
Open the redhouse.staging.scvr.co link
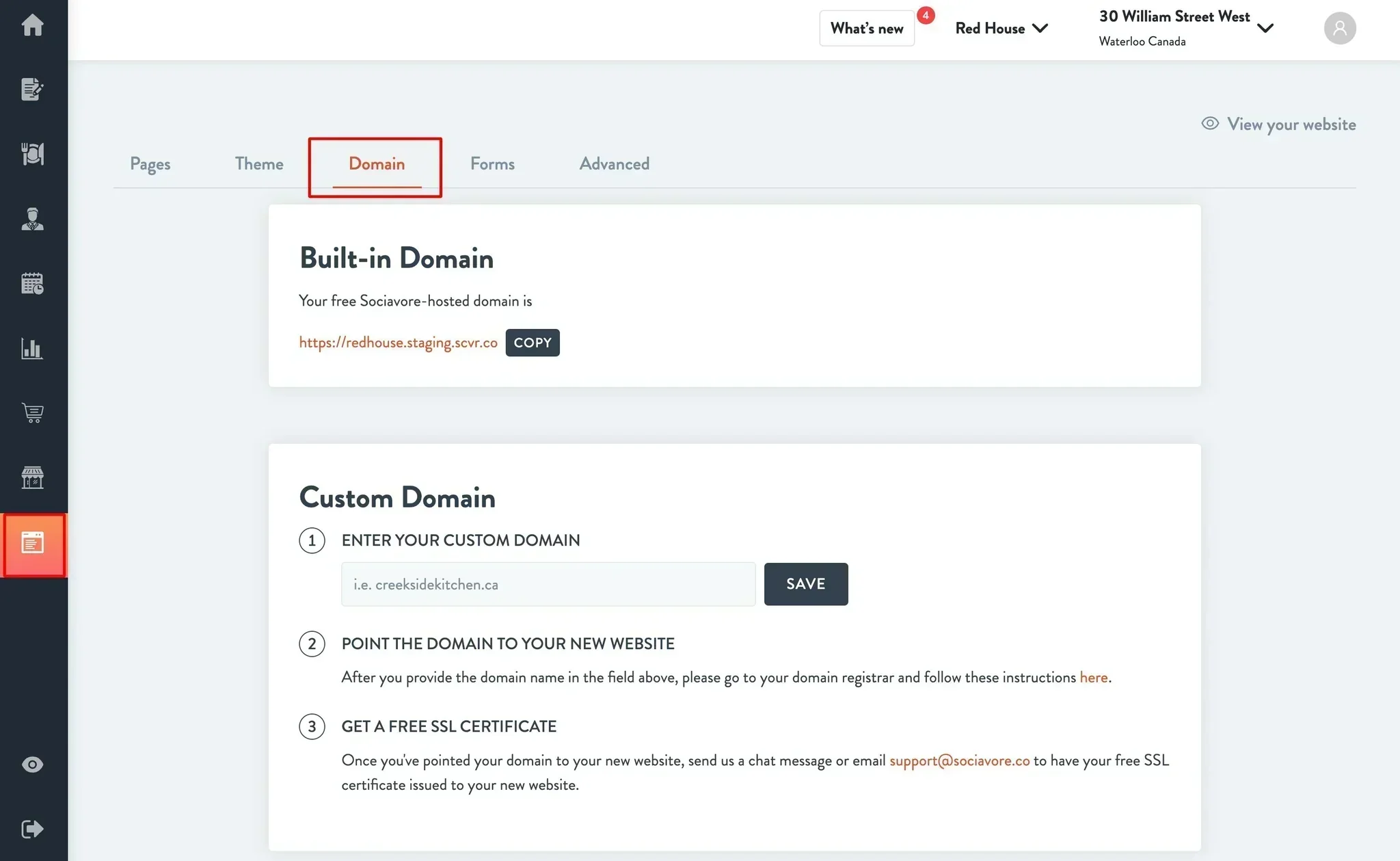pyautogui.click(x=398, y=343)
